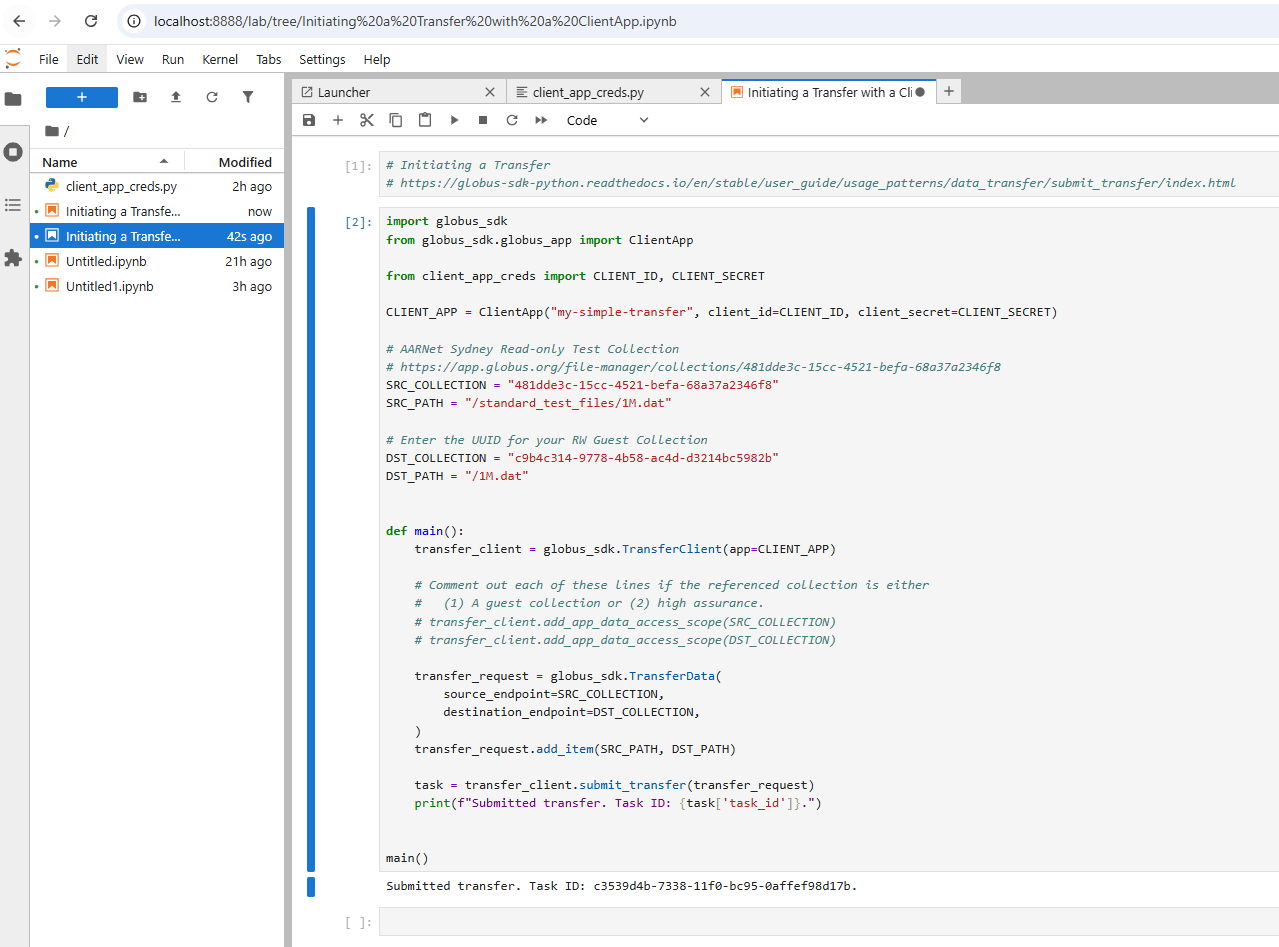Click the blue New Launcher button
Screen dimensions: 1279x947
click(x=81, y=96)
